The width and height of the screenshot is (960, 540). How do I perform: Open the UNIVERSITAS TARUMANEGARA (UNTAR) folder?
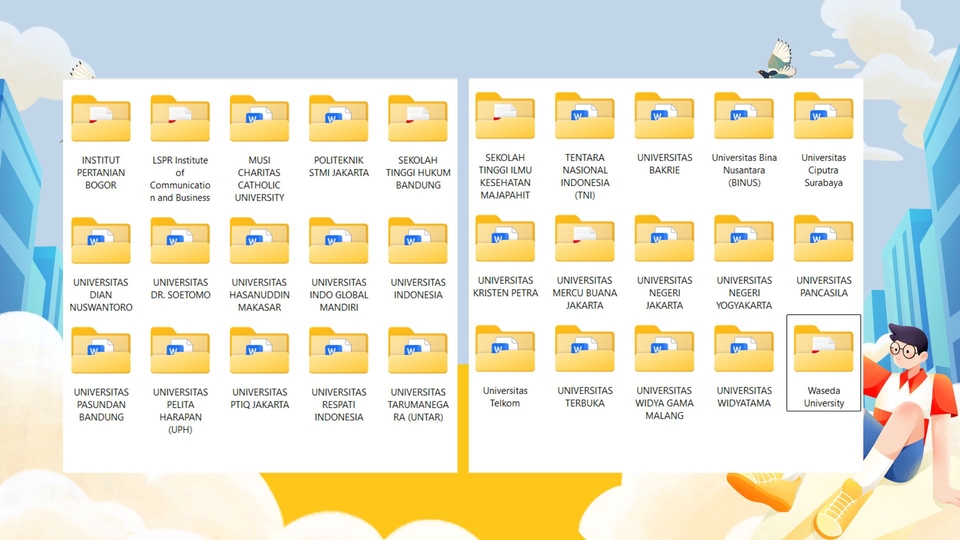418,352
